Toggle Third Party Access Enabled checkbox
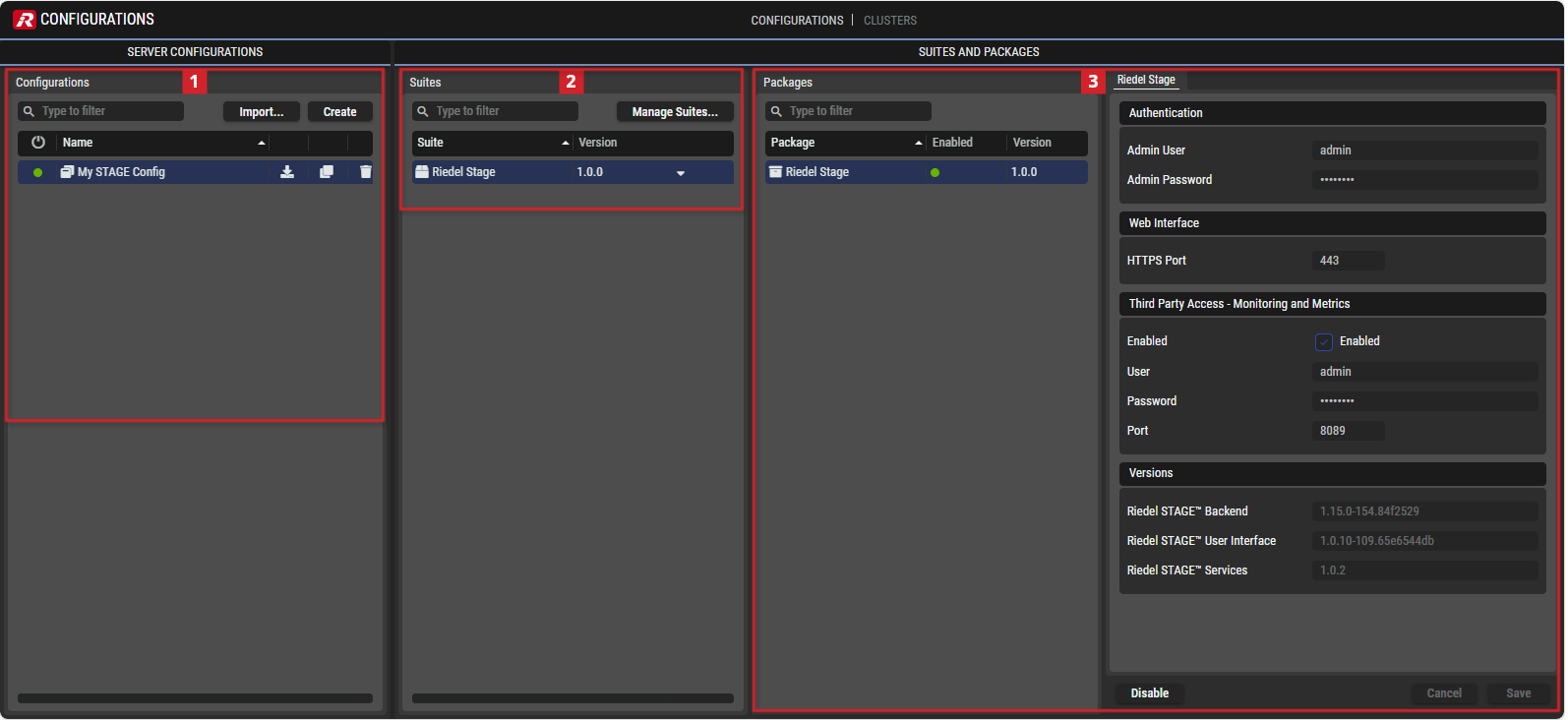 click(1324, 342)
